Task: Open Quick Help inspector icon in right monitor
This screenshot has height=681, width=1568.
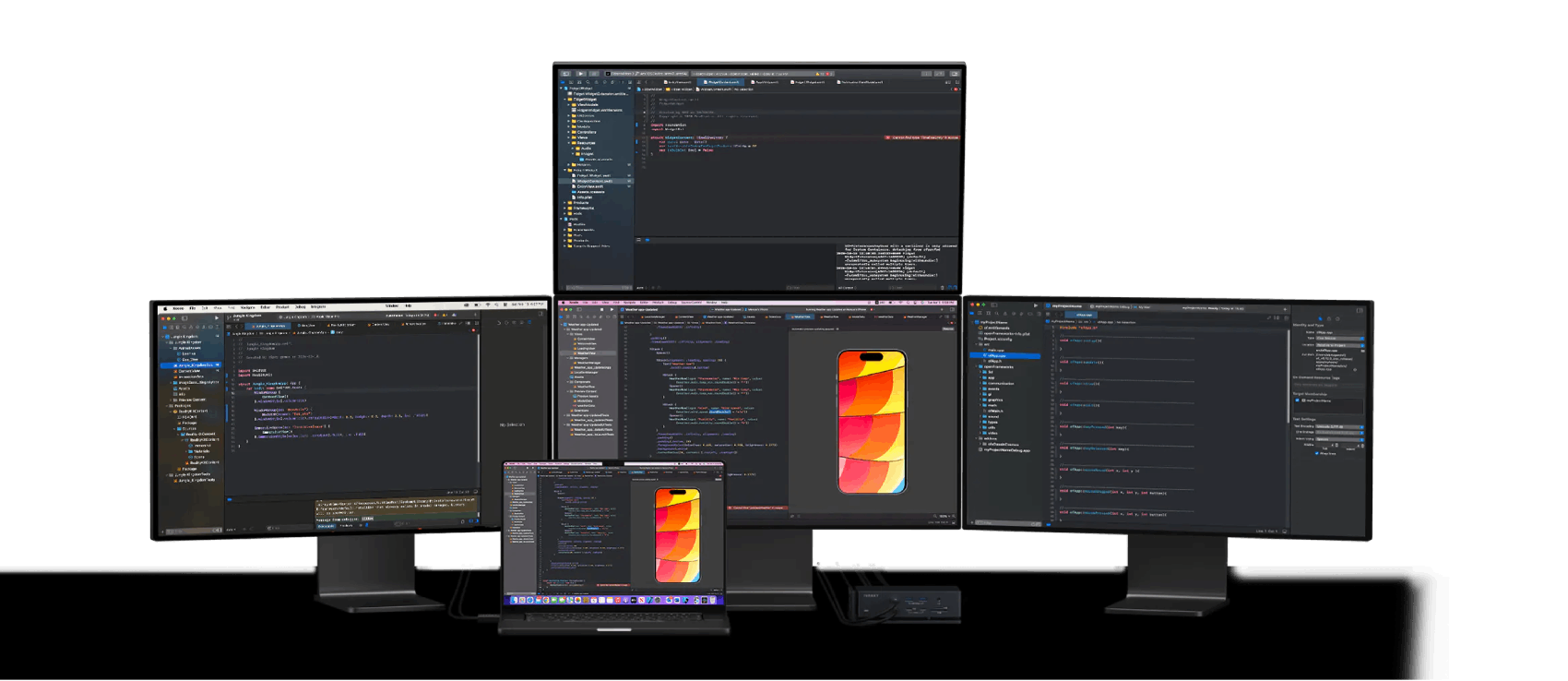Action: tap(1337, 318)
